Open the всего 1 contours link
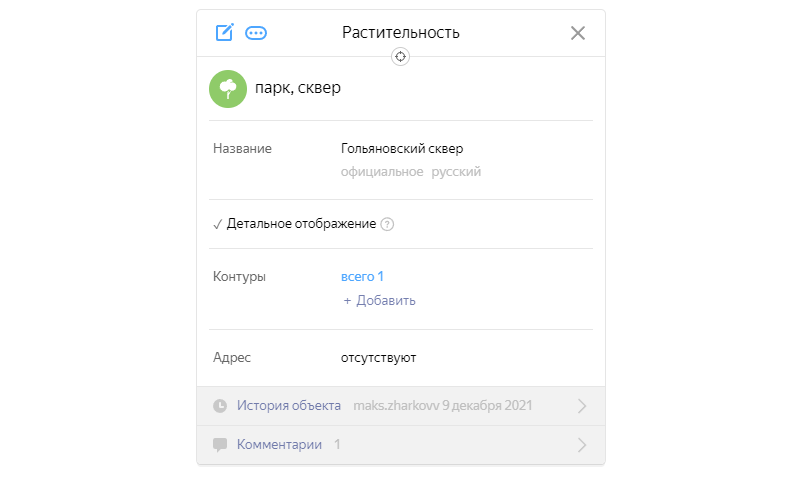This screenshot has height=479, width=800. [x=363, y=276]
